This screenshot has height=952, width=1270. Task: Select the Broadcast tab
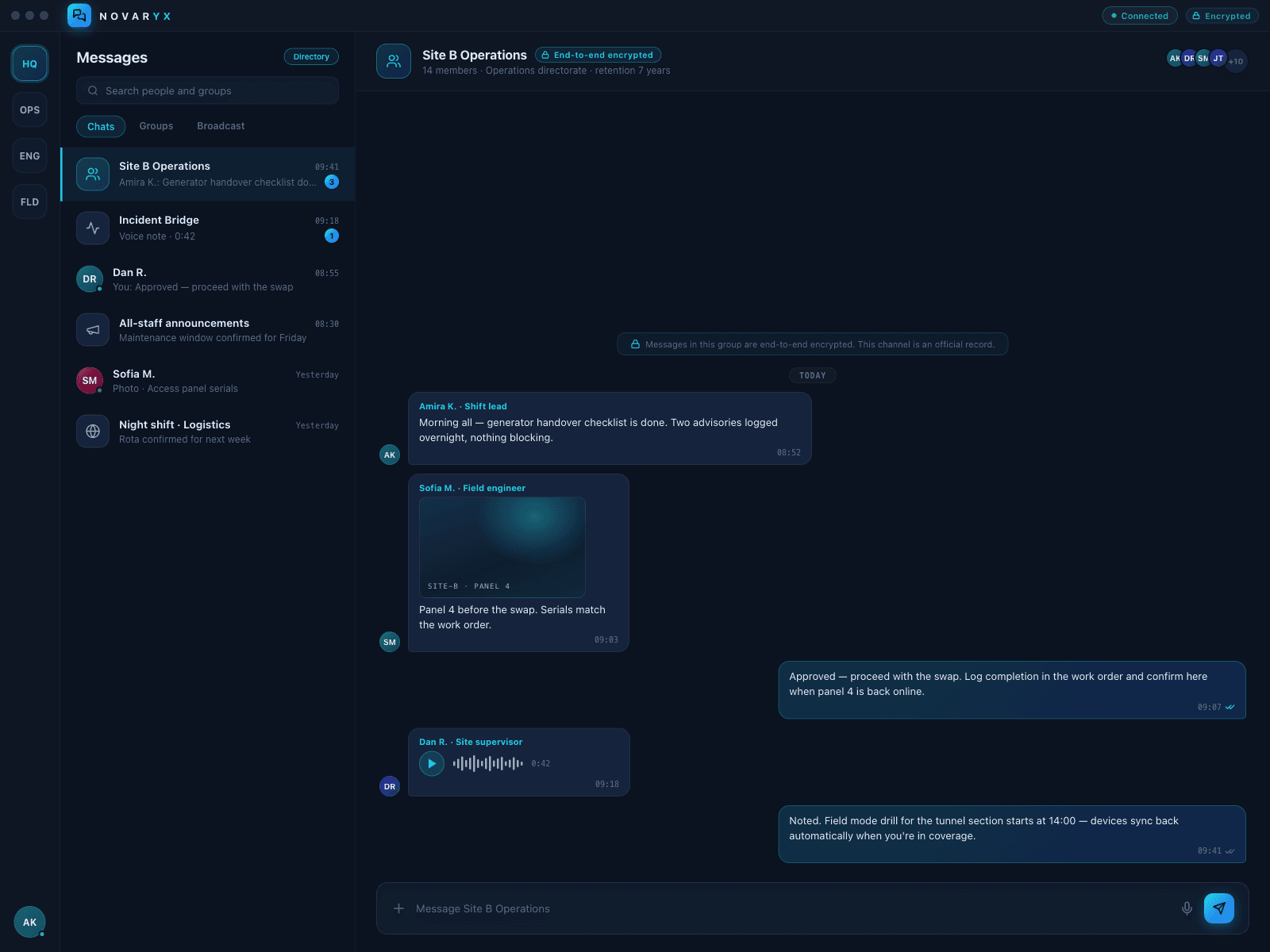221,126
